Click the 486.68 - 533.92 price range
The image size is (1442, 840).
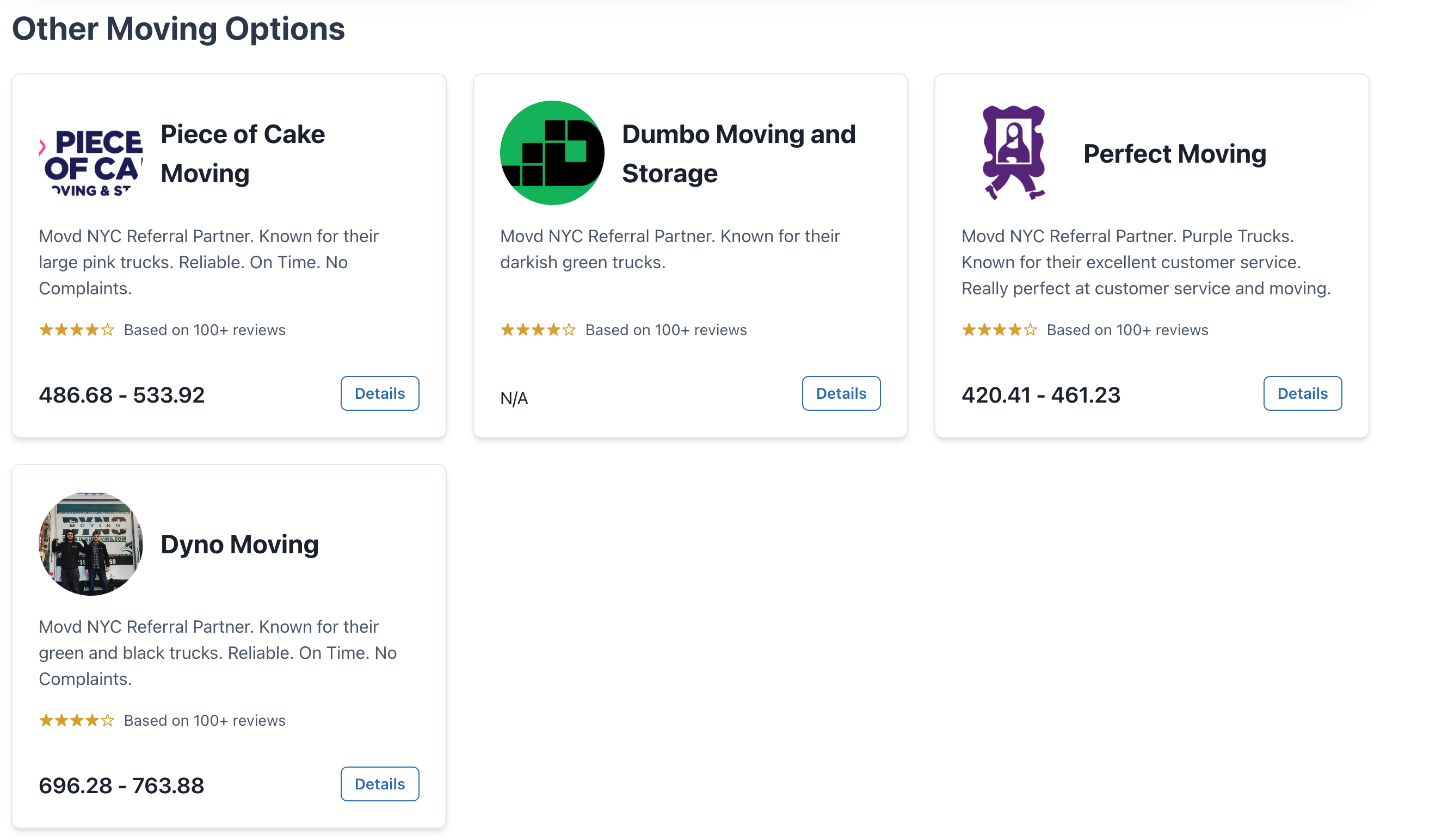121,395
